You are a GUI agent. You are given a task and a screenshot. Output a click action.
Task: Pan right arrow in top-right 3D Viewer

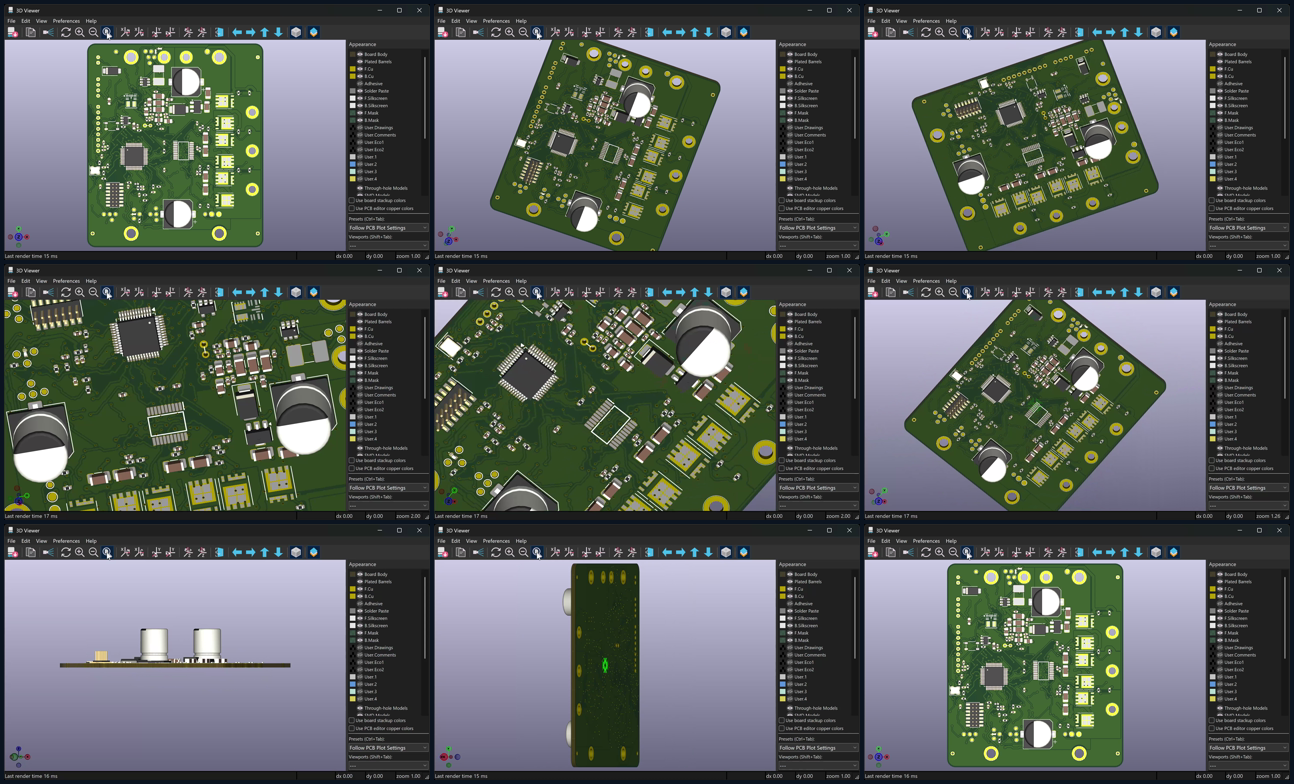[1110, 32]
